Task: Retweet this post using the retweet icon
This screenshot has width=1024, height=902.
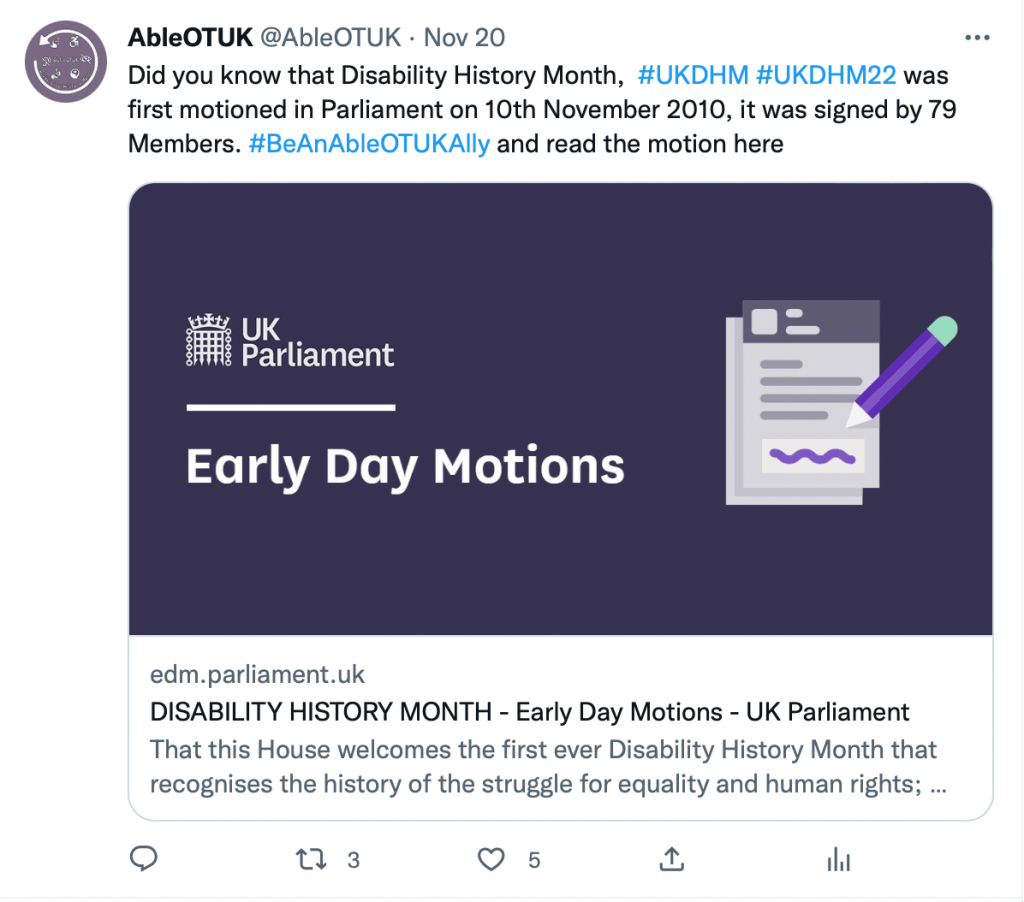Action: point(313,859)
